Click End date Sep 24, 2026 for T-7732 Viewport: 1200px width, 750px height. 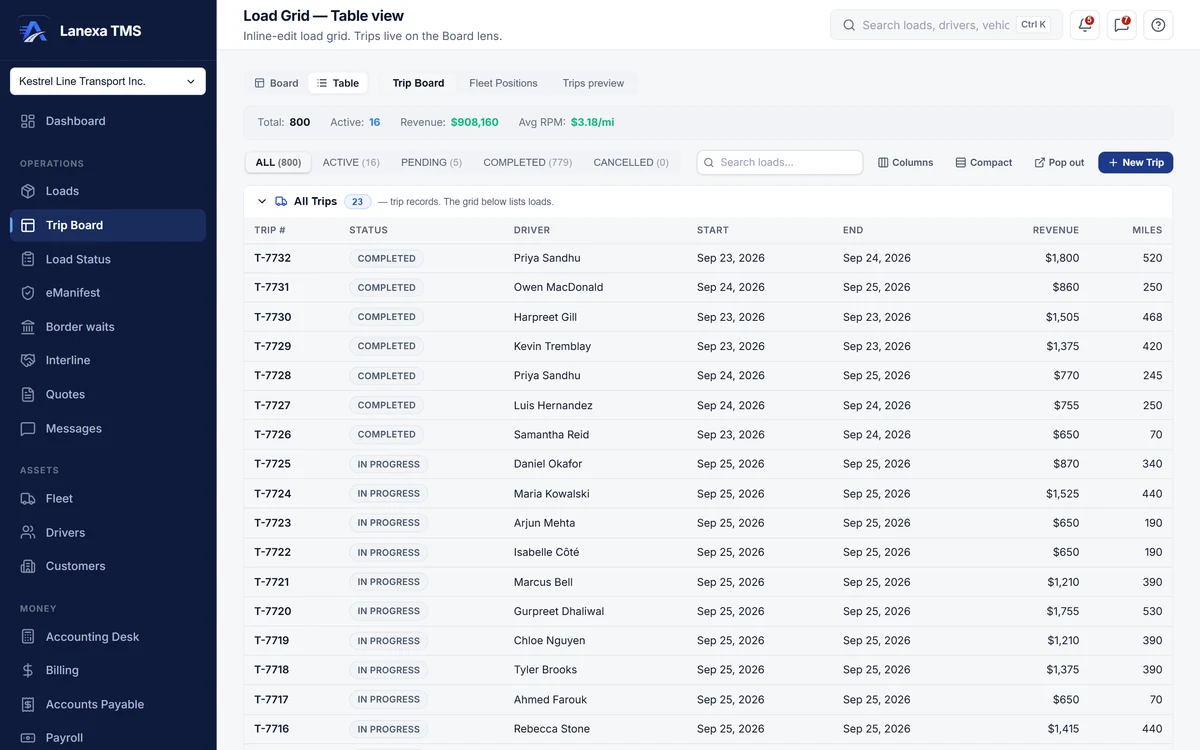(877, 258)
